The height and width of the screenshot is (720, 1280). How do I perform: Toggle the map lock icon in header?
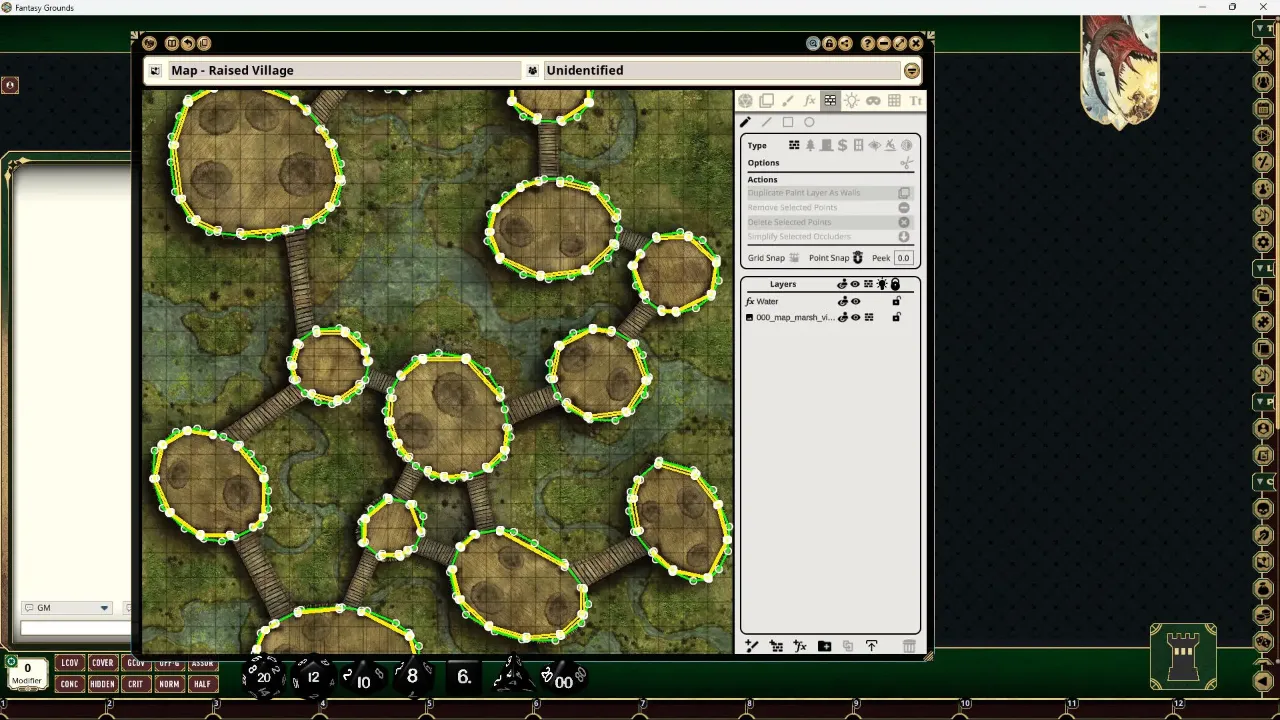(830, 43)
